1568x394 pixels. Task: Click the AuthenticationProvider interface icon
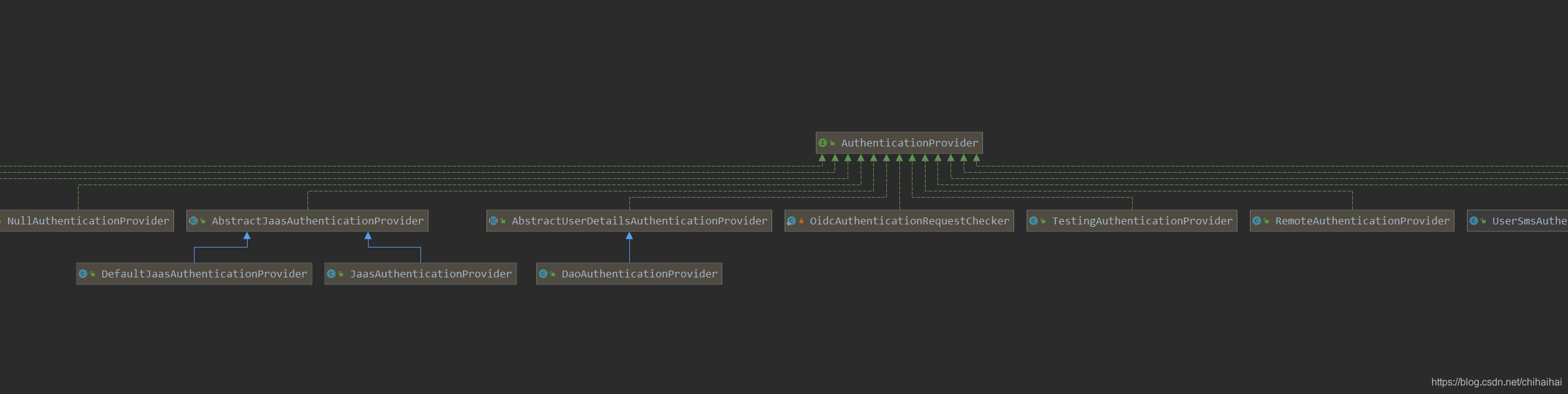click(x=823, y=143)
